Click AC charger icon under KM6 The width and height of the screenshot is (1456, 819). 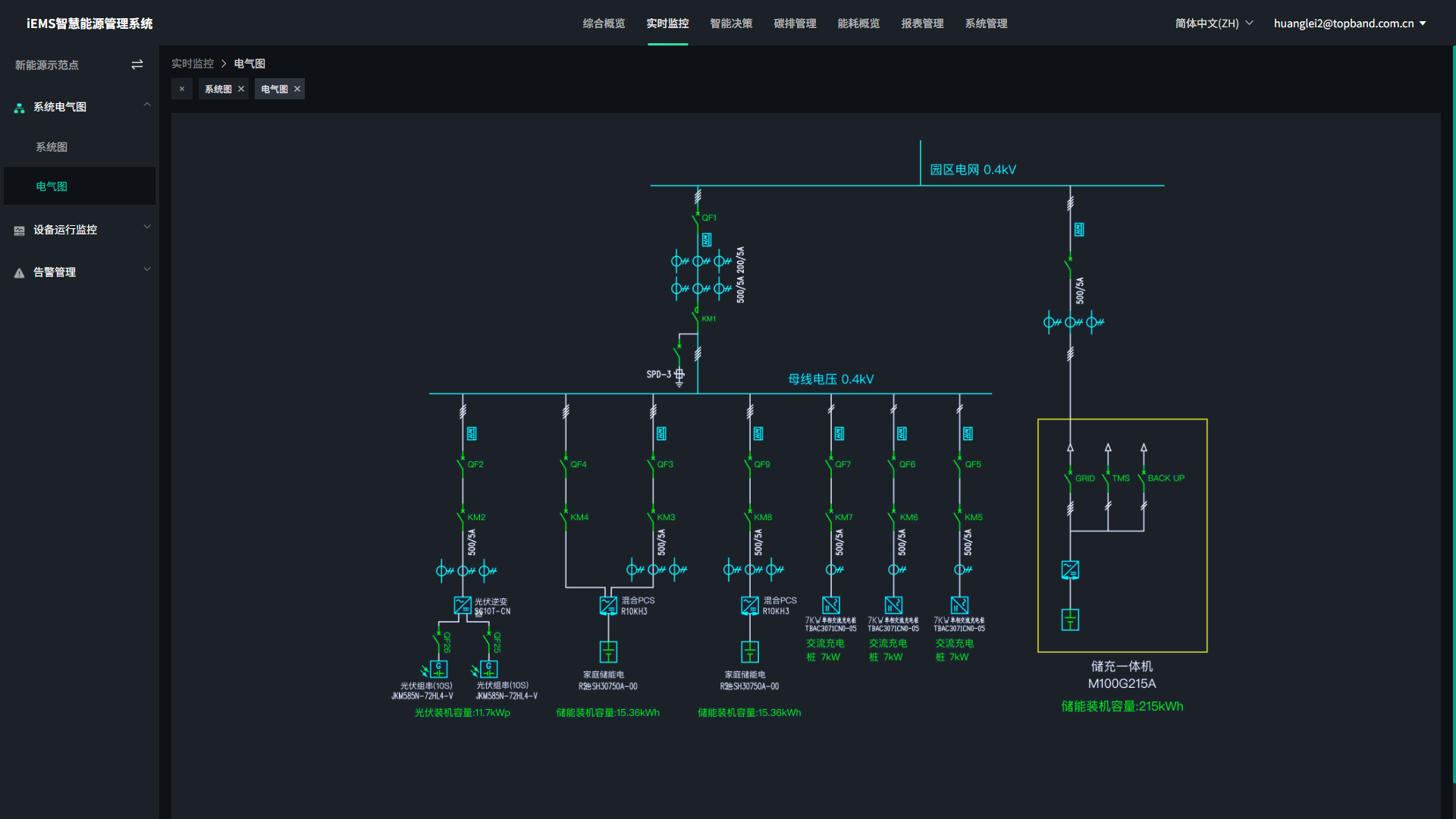893,605
